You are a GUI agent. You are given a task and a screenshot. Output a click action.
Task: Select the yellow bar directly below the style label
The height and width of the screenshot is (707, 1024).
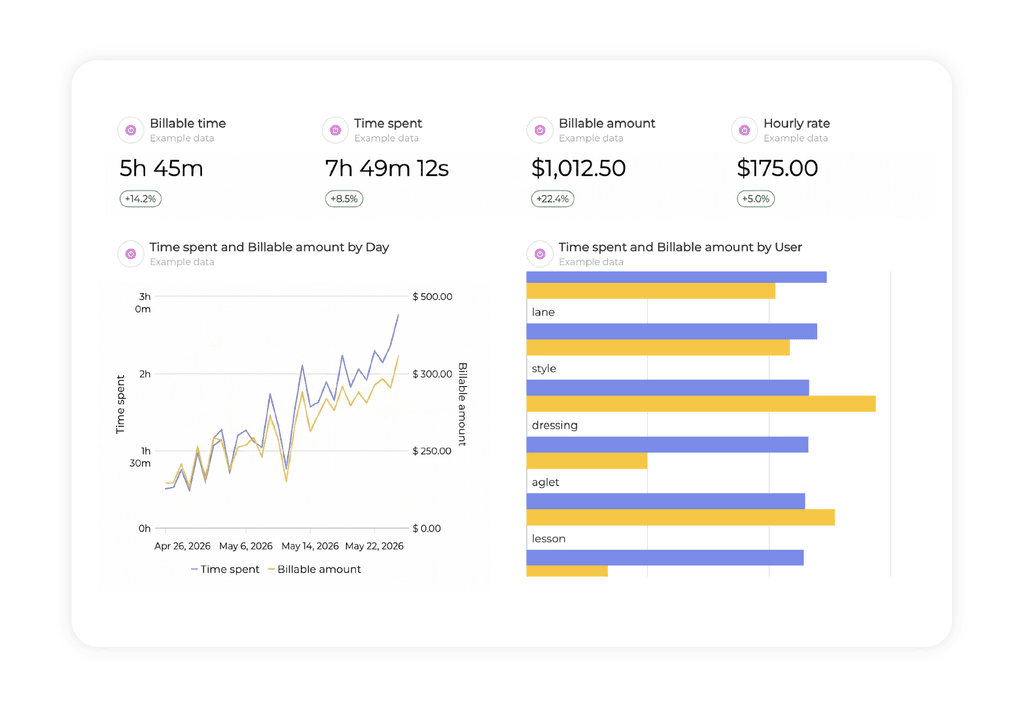pos(701,404)
